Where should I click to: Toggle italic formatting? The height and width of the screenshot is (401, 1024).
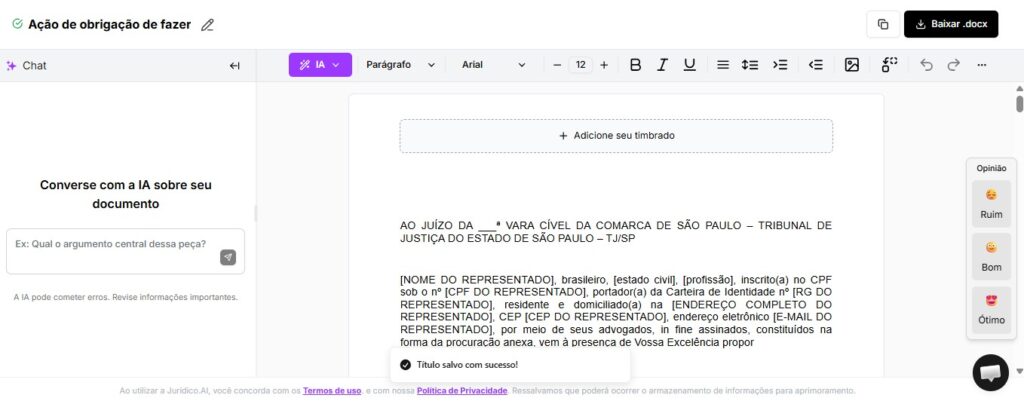pyautogui.click(x=662, y=65)
